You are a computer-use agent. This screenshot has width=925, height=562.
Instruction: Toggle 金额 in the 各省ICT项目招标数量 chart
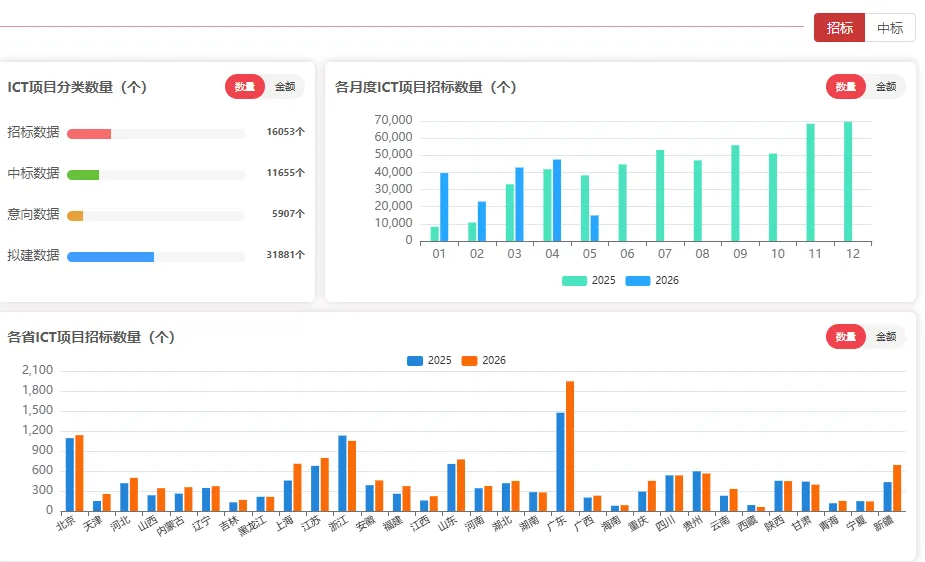[885, 337]
